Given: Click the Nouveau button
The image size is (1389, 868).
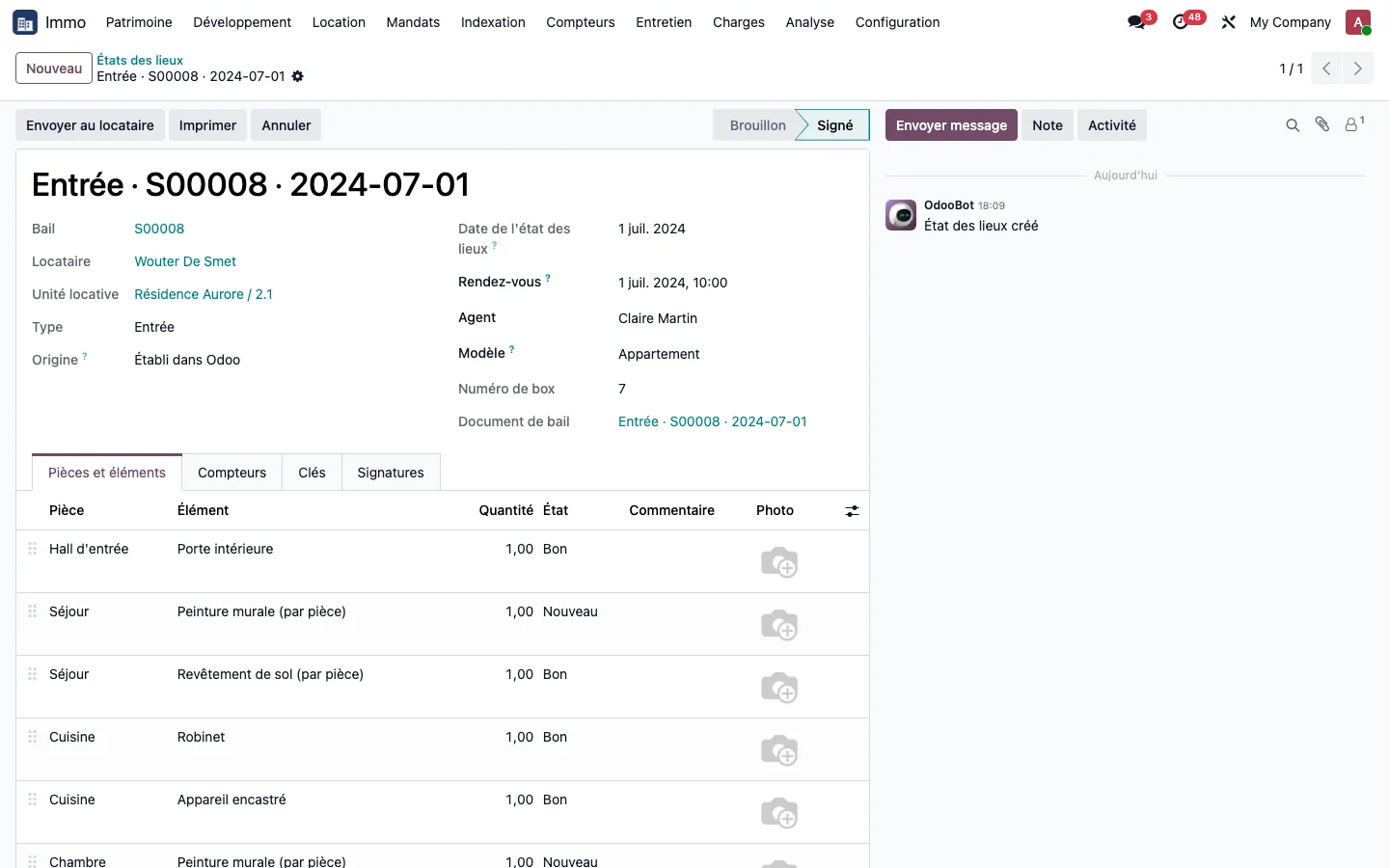Looking at the screenshot, I should point(54,68).
